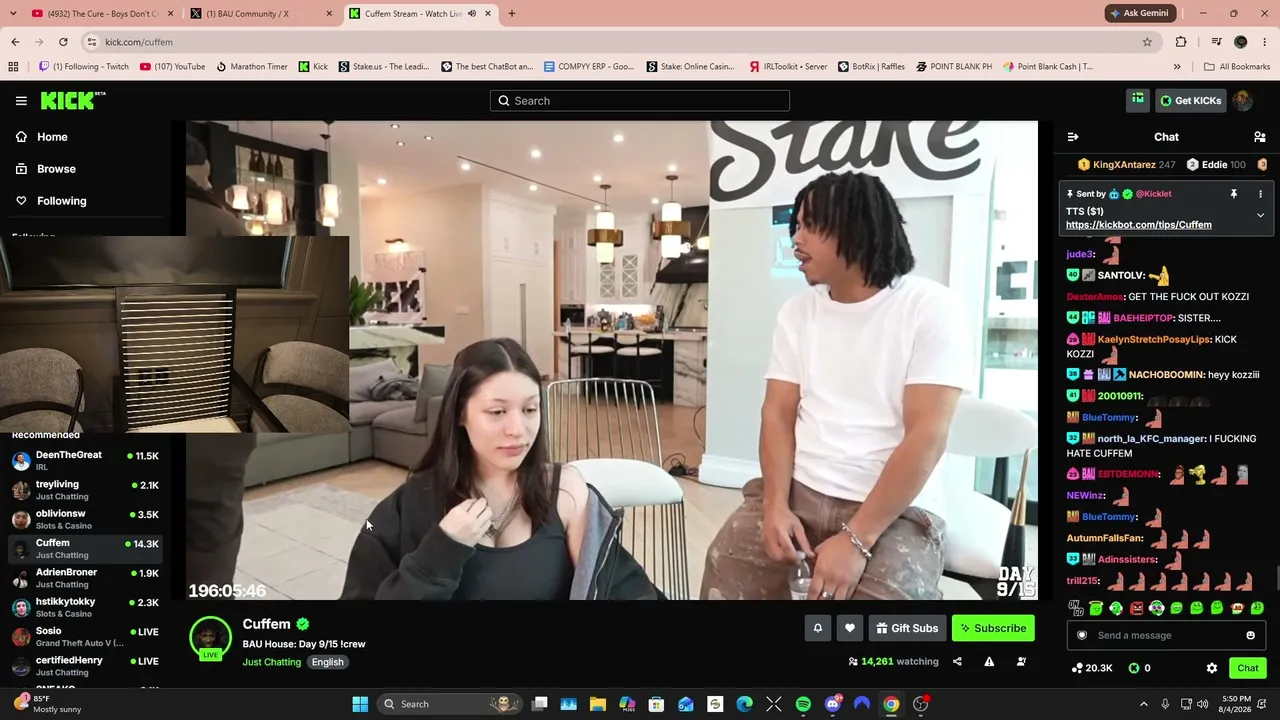Open the green leaderboard icon beside Get KICKs

tap(1138, 100)
